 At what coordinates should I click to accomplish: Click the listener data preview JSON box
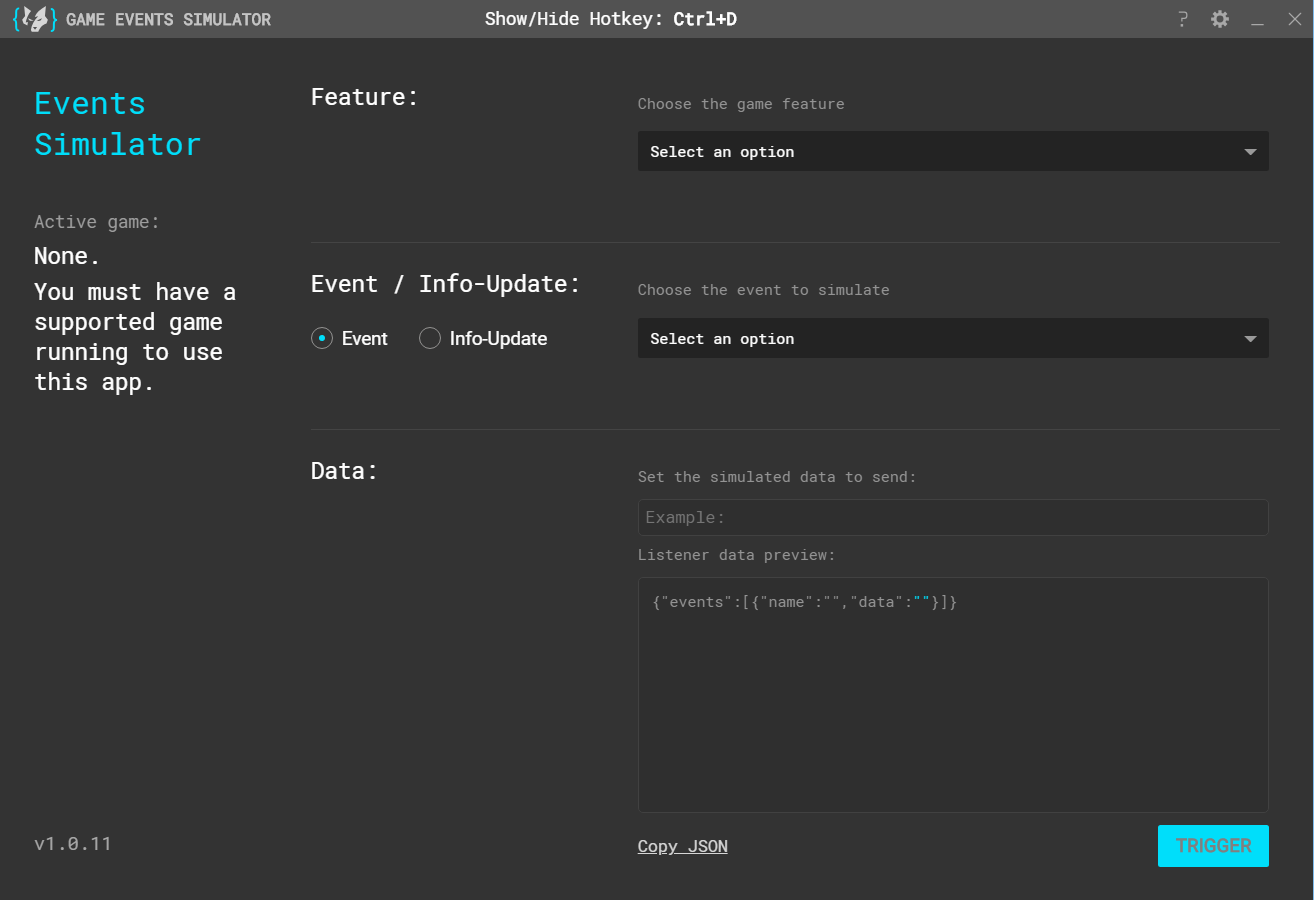pos(953,695)
